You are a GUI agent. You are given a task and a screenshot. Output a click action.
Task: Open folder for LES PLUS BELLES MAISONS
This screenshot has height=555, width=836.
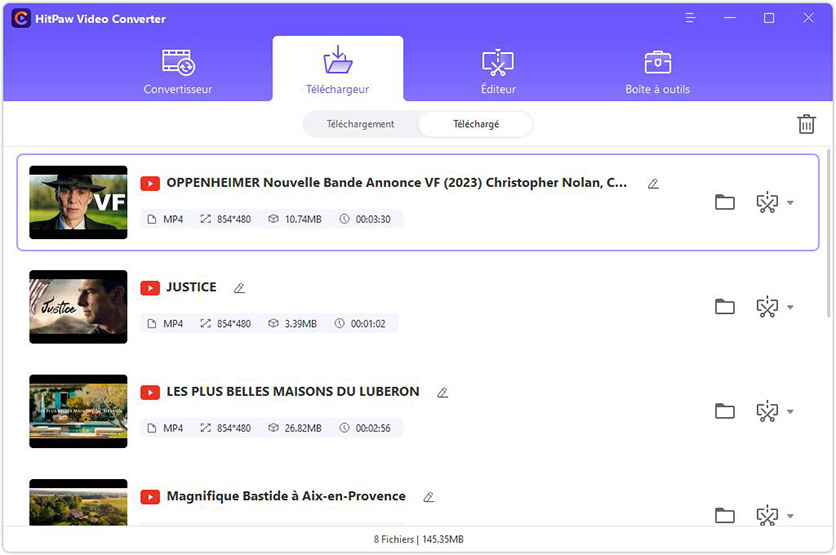pos(725,411)
